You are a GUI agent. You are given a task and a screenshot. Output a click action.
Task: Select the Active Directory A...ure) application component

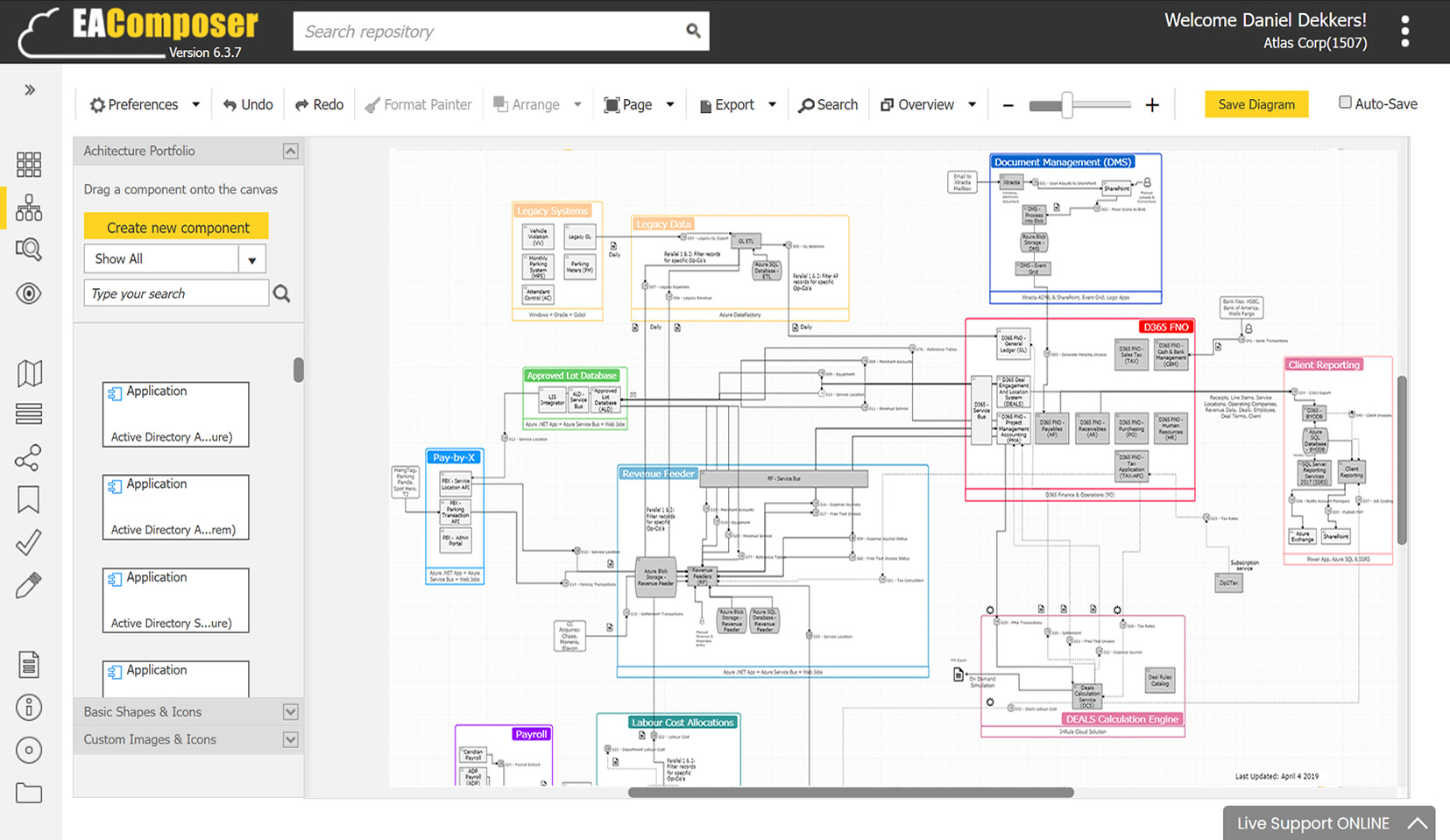tap(176, 414)
